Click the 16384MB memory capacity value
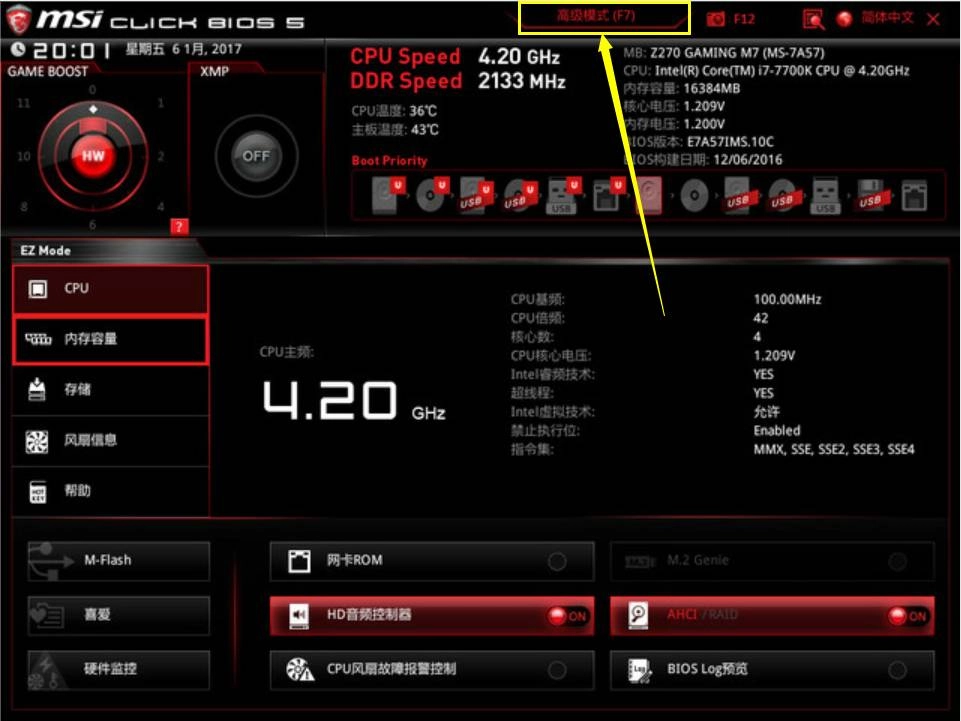Viewport: 961px width, 721px height. point(712,88)
